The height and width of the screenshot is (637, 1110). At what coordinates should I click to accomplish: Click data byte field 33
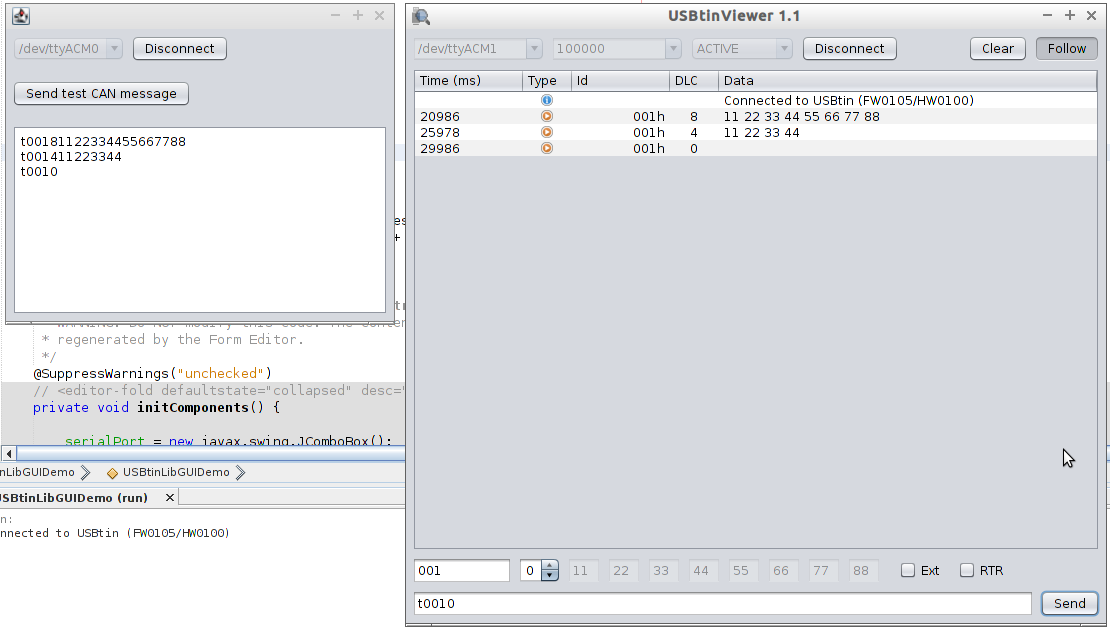(x=663, y=570)
